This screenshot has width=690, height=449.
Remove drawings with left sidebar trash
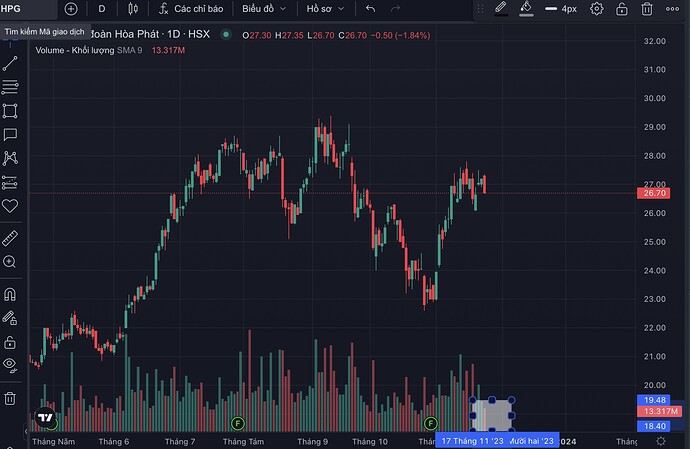coord(10,398)
